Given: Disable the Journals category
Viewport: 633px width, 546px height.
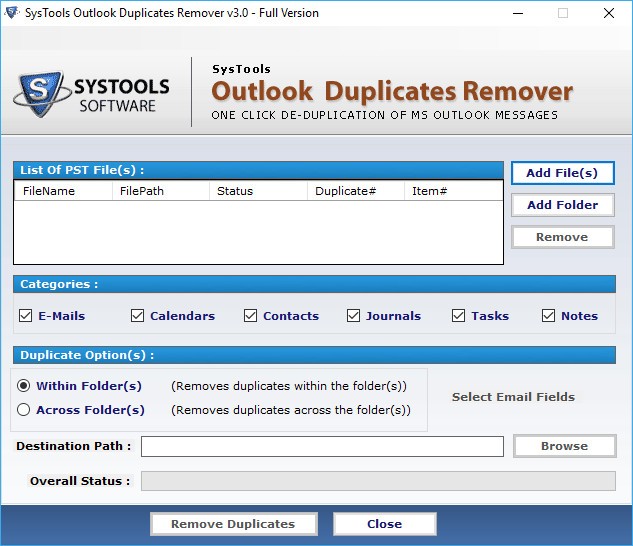Looking at the screenshot, I should [x=353, y=315].
